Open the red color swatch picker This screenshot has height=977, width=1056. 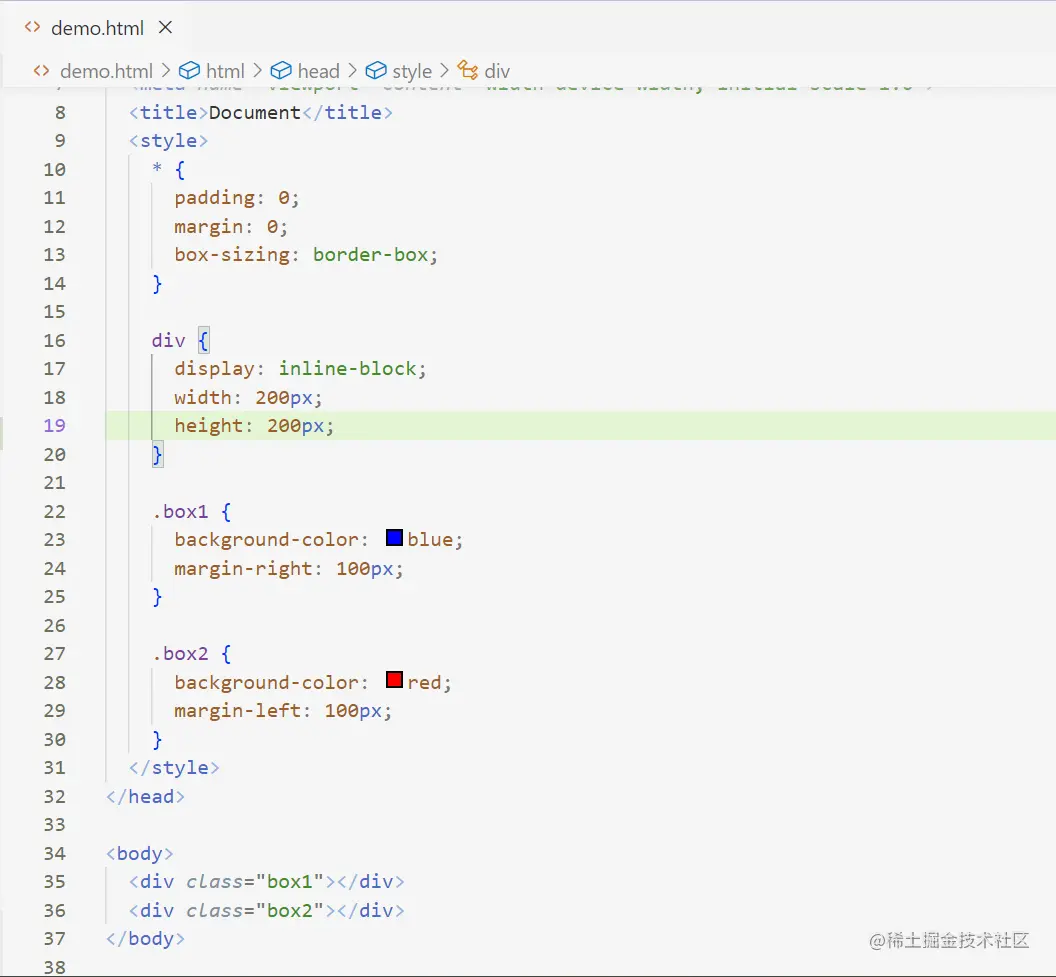[x=394, y=680]
